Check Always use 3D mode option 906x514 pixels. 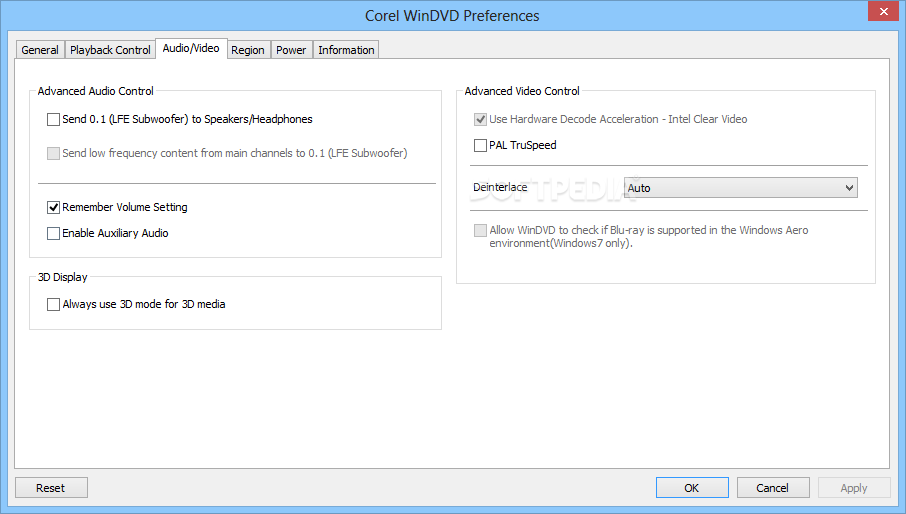54,304
